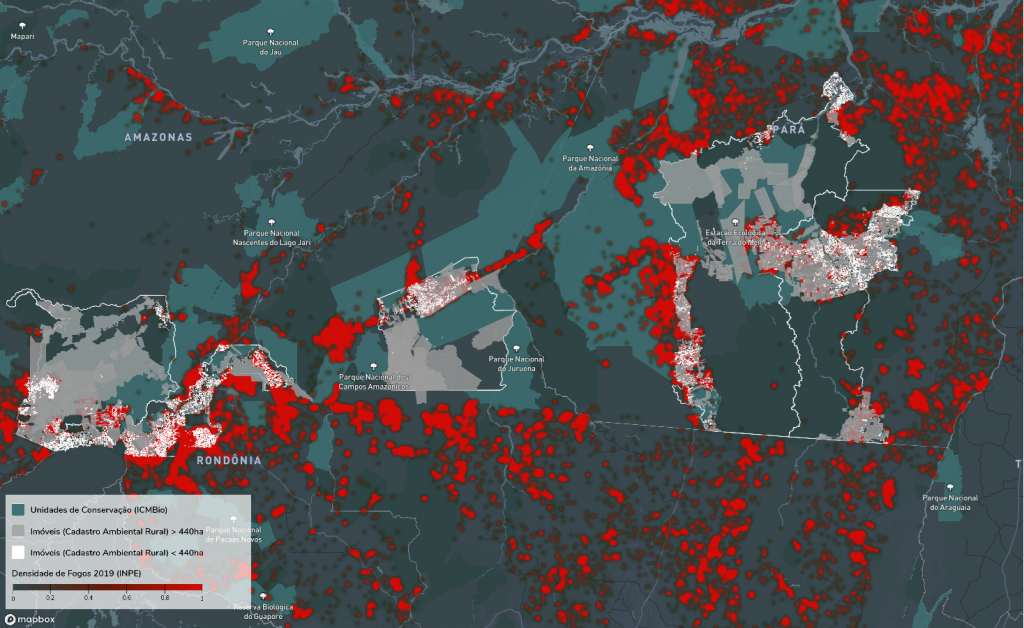The width and height of the screenshot is (1024, 628).
Task: Click the Estação Ecológica da Terra do Meio icon
Action: point(735,223)
